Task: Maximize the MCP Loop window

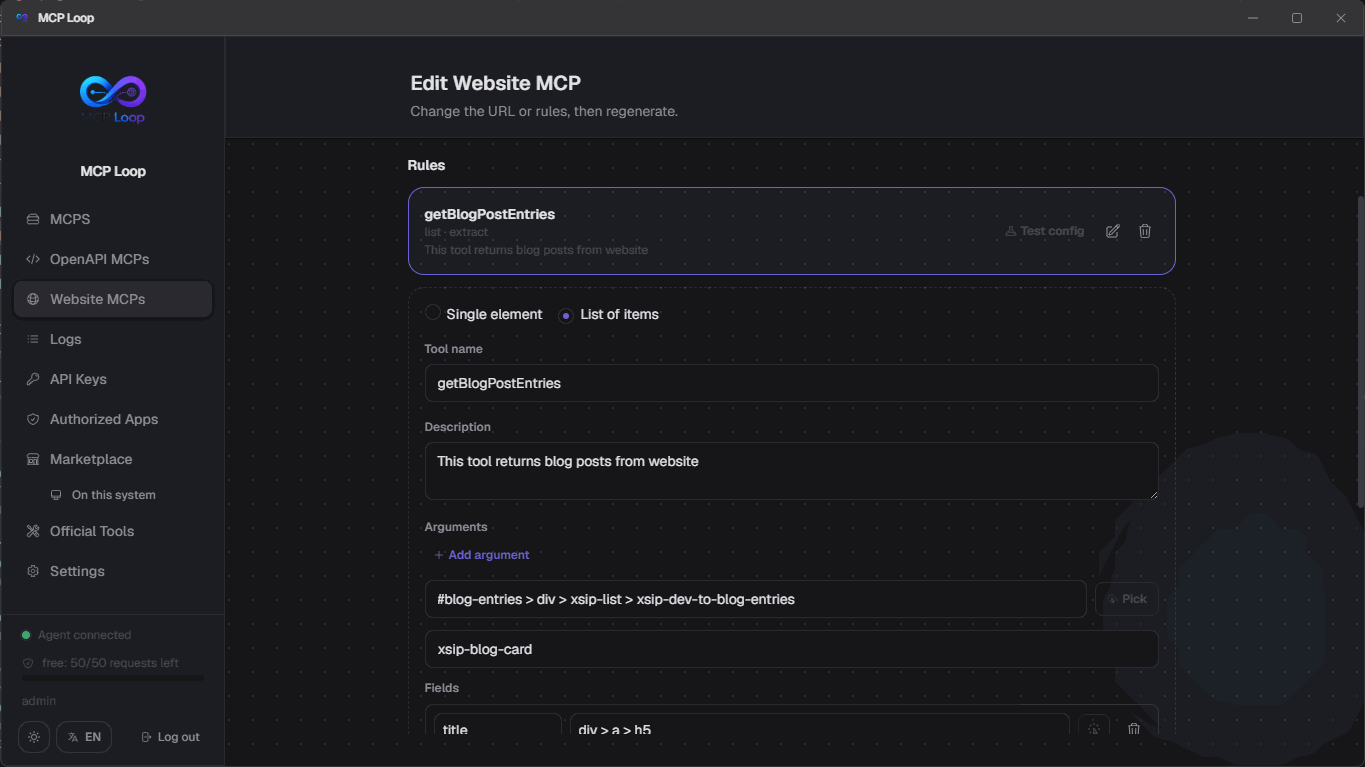Action: pyautogui.click(x=1297, y=18)
